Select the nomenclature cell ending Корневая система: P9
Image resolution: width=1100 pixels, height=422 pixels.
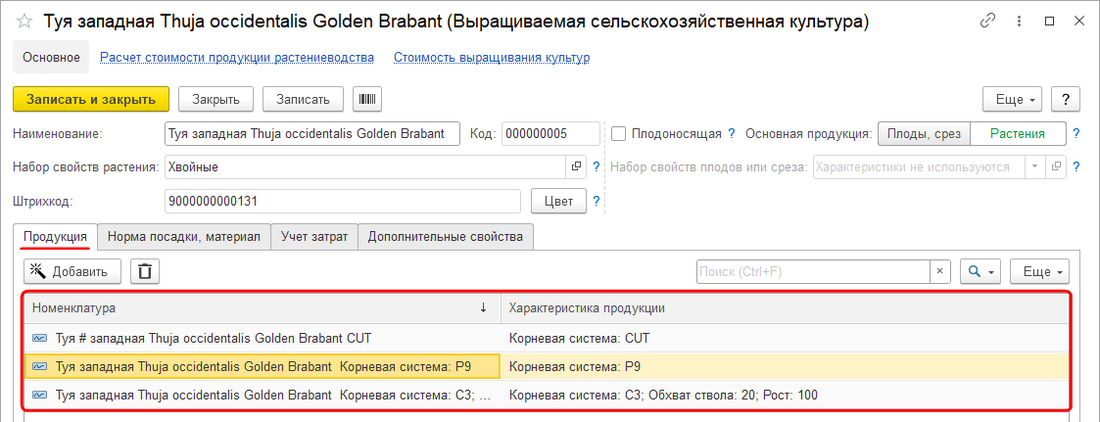click(x=263, y=367)
